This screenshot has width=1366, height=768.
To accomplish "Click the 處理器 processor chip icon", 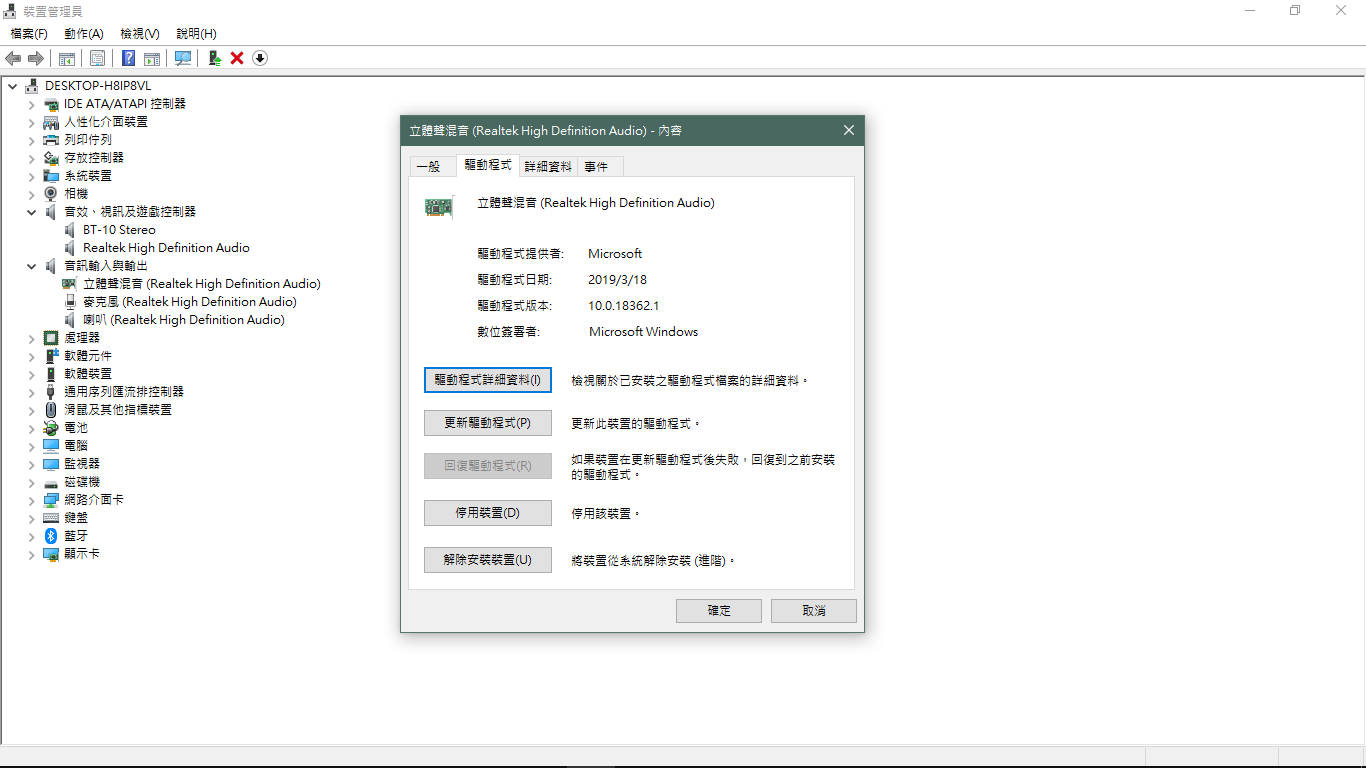I will 51,338.
